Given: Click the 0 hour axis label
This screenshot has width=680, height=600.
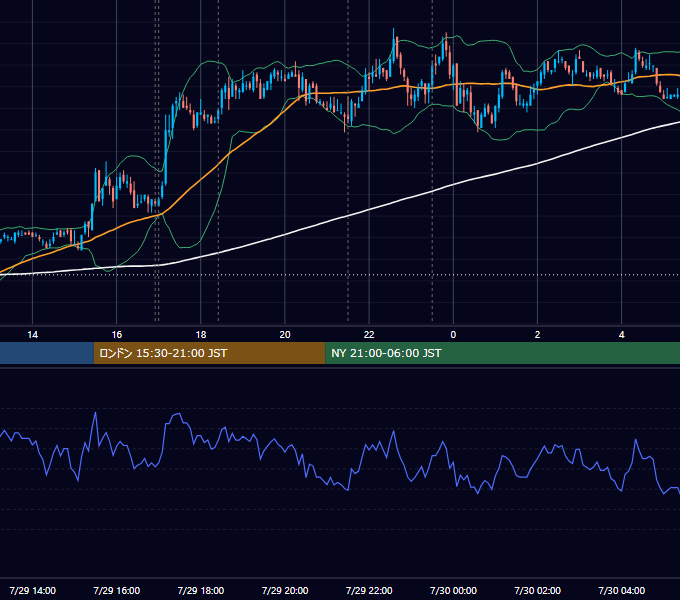Looking at the screenshot, I should [453, 335].
